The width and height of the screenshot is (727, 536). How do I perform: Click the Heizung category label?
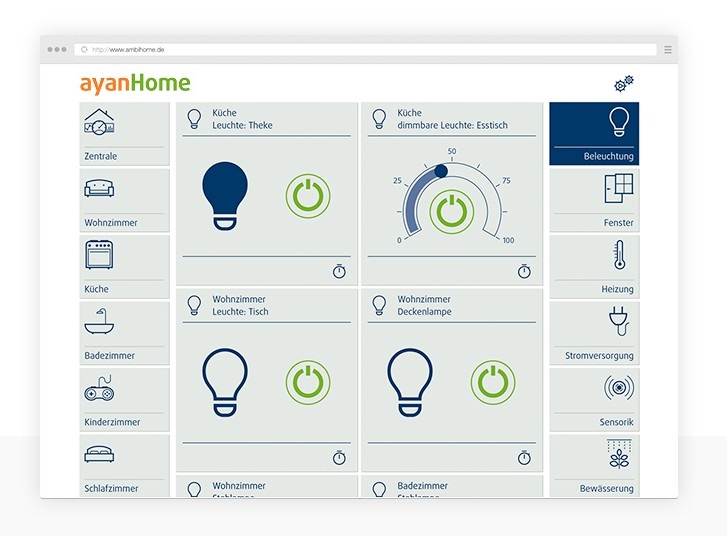click(x=618, y=289)
